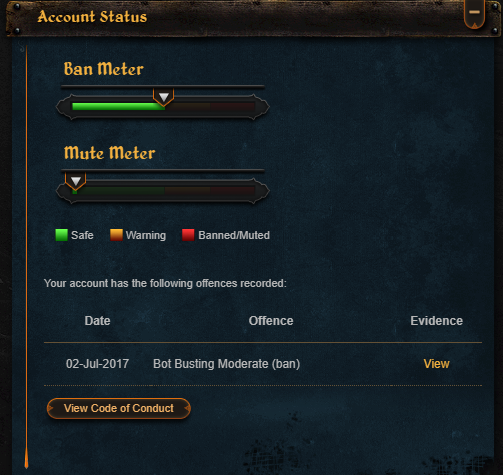
Task: Click the Offence column header
Action: coord(271,321)
